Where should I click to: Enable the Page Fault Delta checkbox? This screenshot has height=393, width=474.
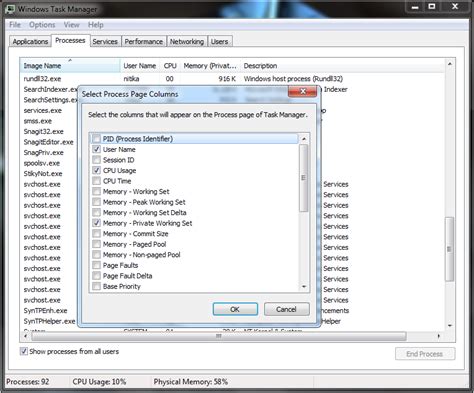click(96, 276)
